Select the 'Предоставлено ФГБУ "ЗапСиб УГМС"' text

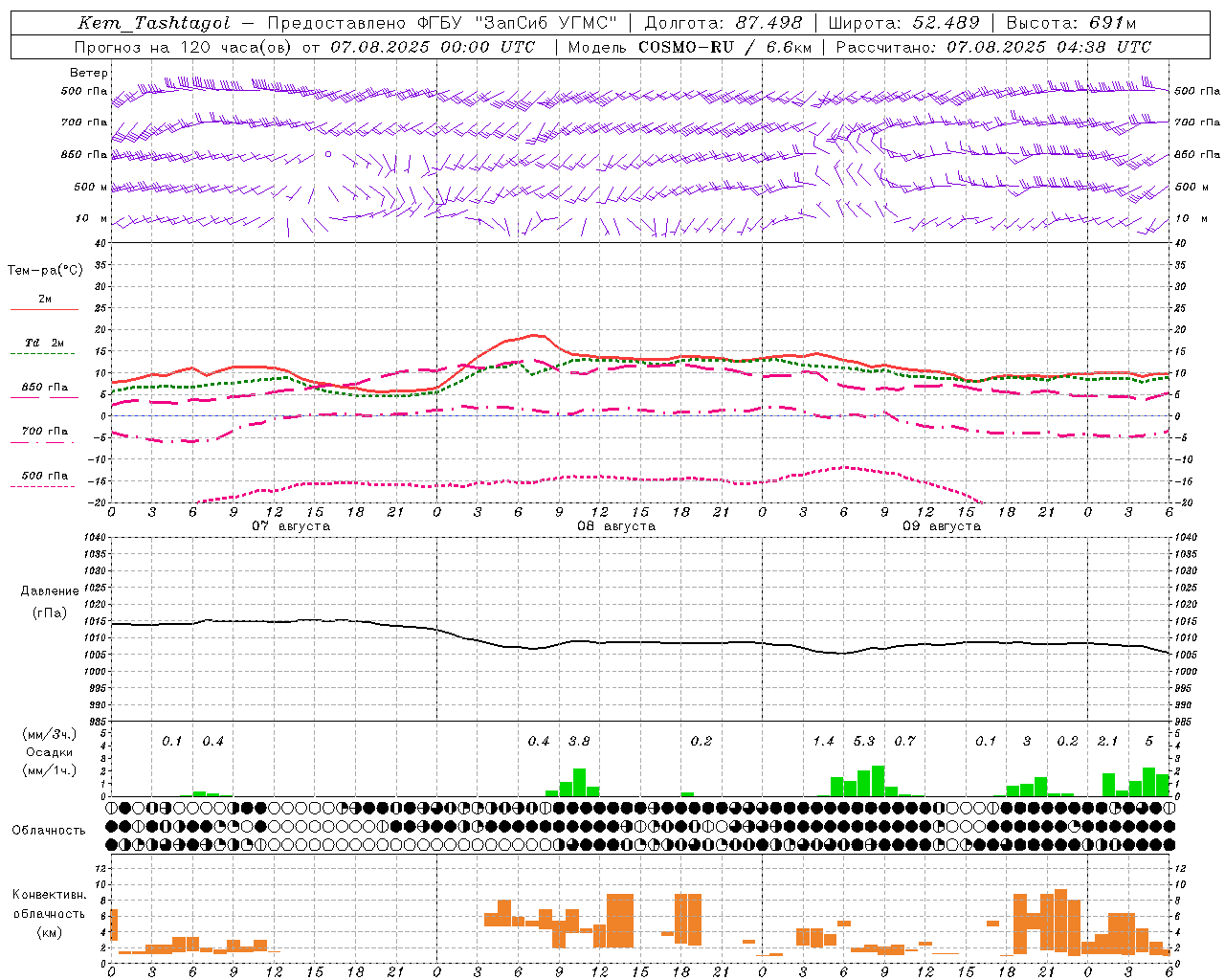442,23
